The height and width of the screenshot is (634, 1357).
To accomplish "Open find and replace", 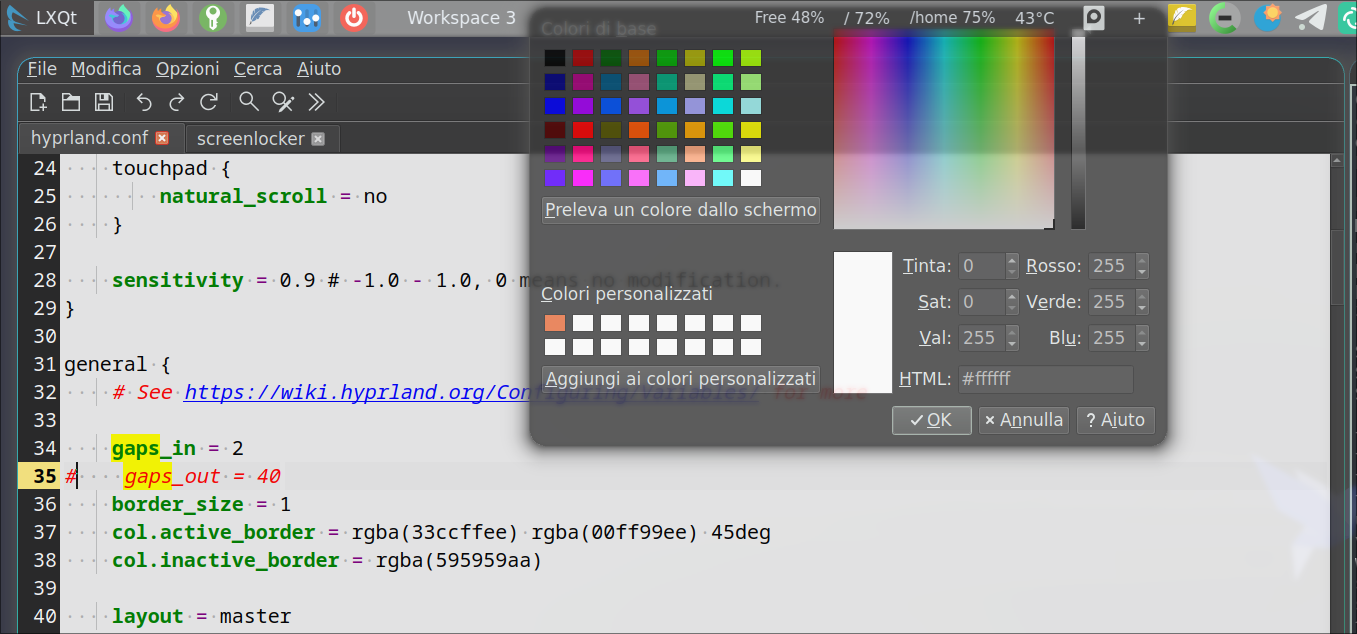I will (x=281, y=101).
